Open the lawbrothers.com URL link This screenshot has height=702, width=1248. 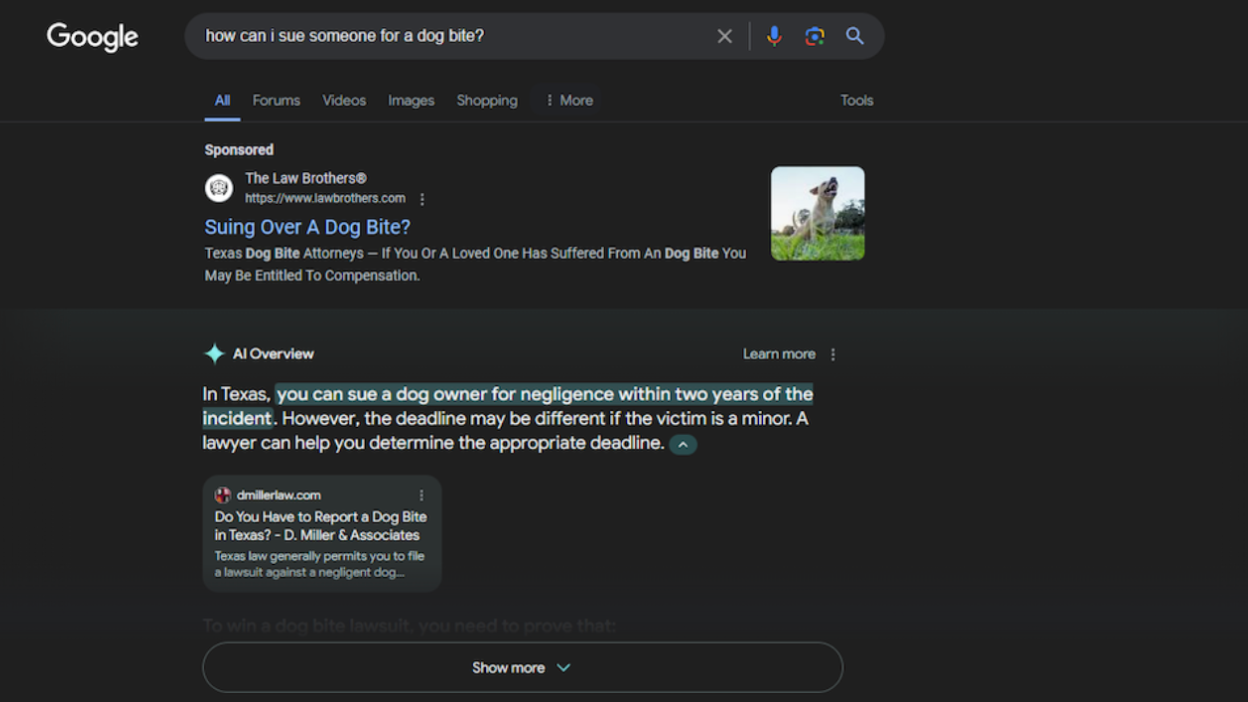(325, 198)
